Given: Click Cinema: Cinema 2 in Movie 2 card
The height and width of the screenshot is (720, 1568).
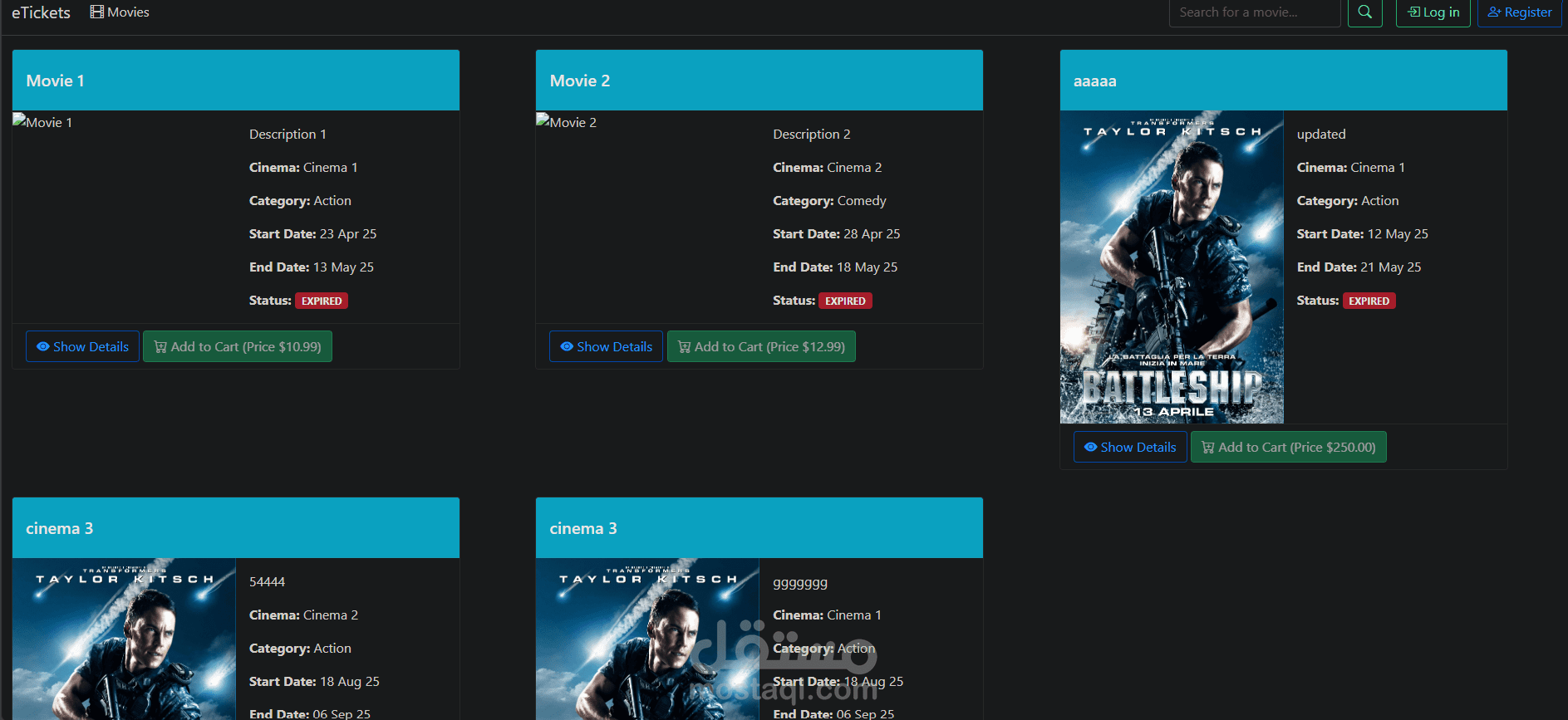Looking at the screenshot, I should coord(828,167).
